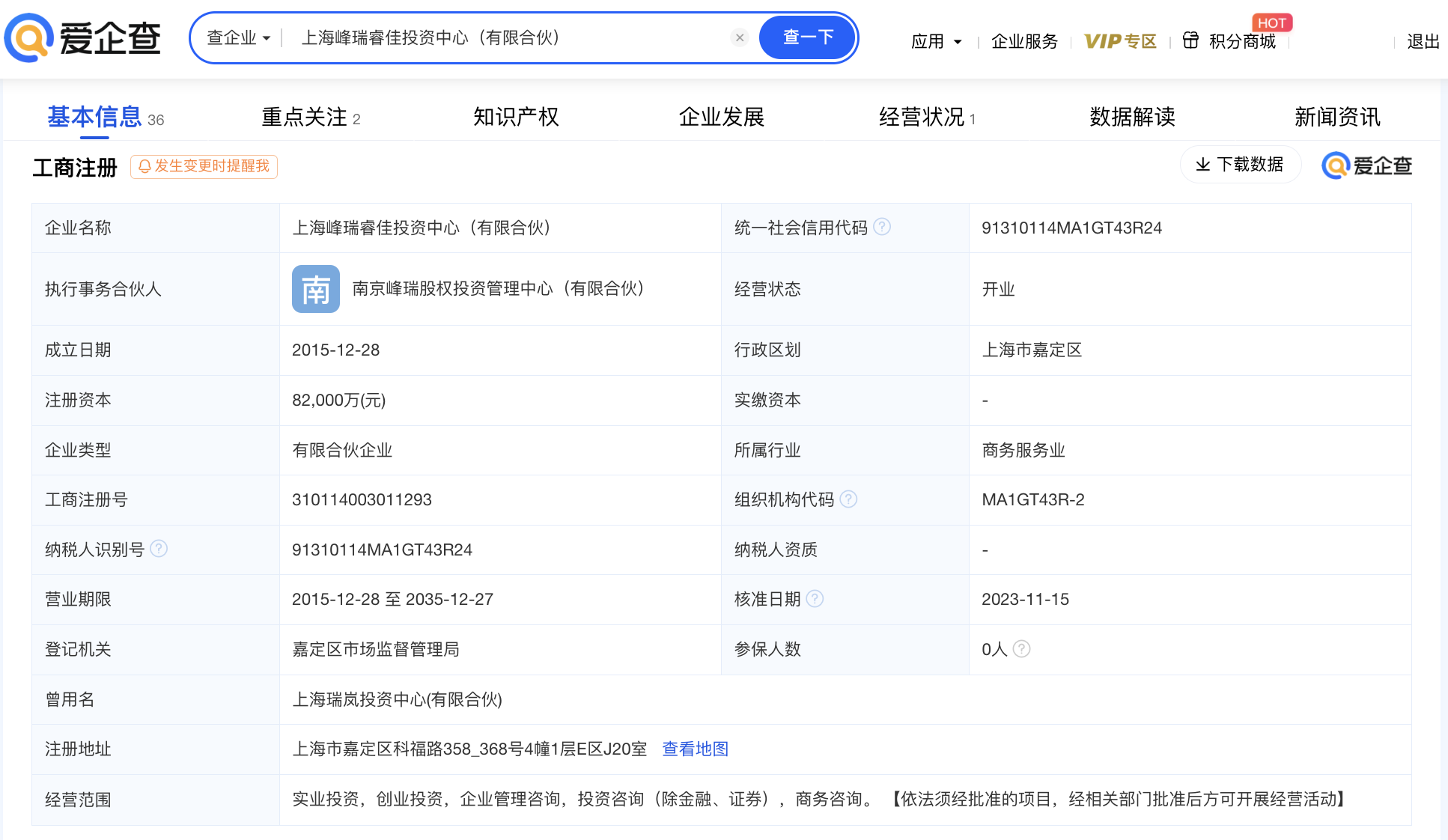Click the help icon beside 统一社会信用代码
This screenshot has height=840, width=1448.
coord(882,227)
